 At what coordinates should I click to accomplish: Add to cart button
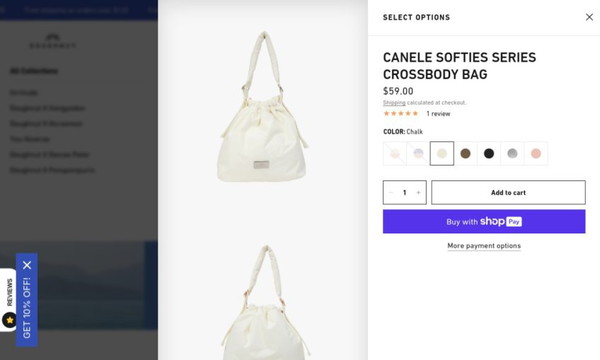(x=508, y=192)
